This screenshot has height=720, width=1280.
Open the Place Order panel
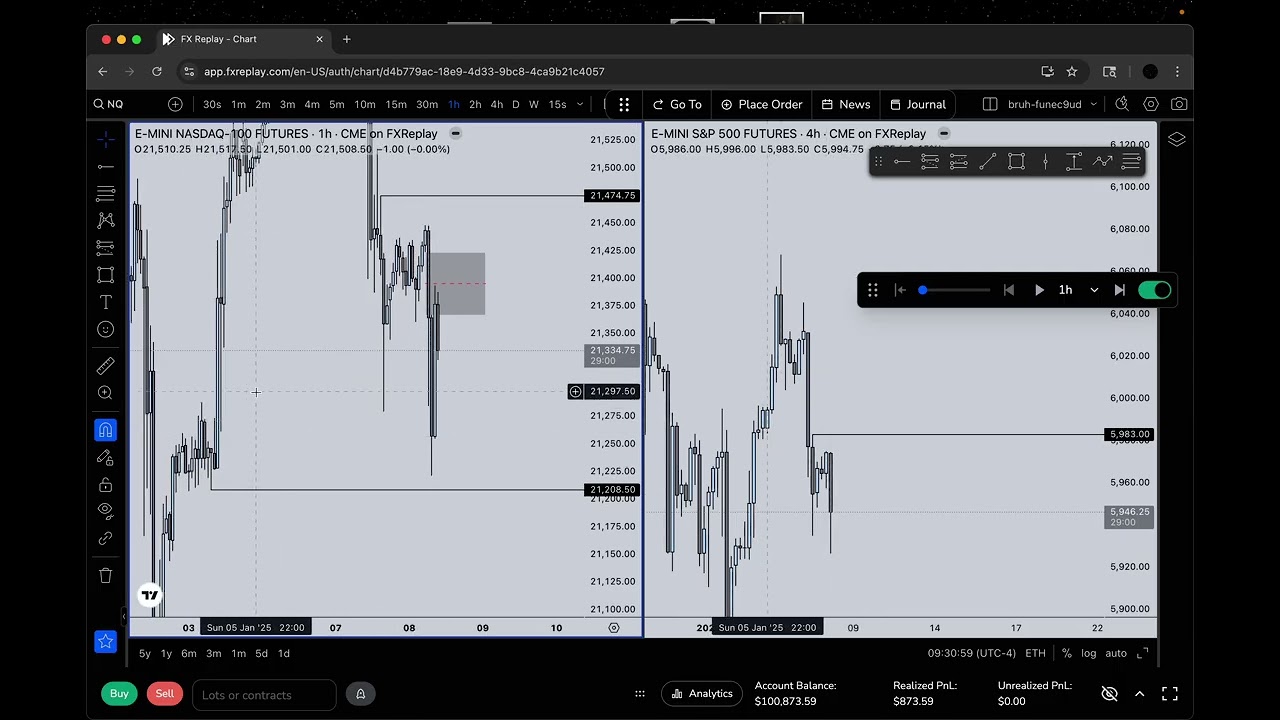click(x=762, y=104)
